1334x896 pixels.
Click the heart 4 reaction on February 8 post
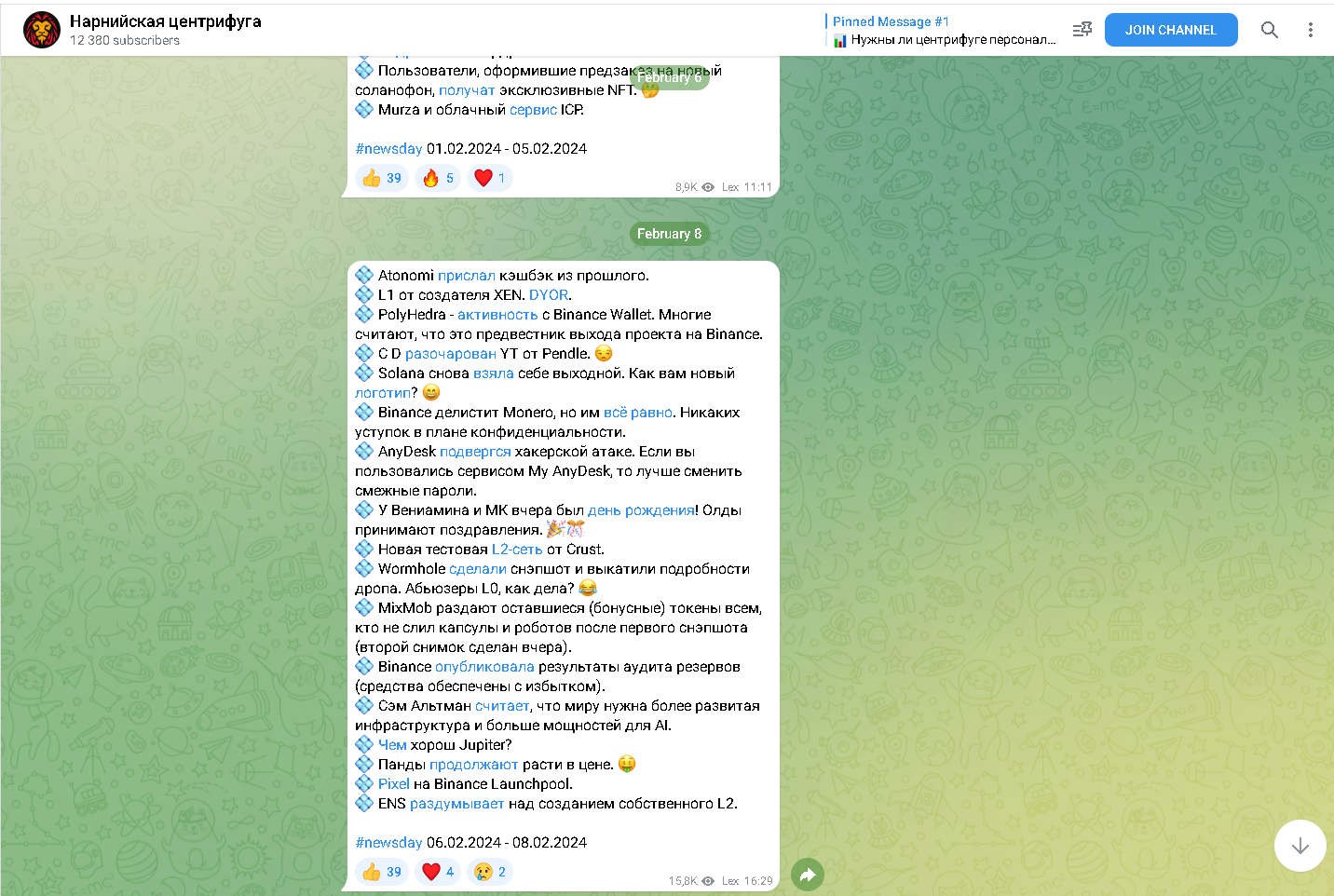tap(438, 872)
